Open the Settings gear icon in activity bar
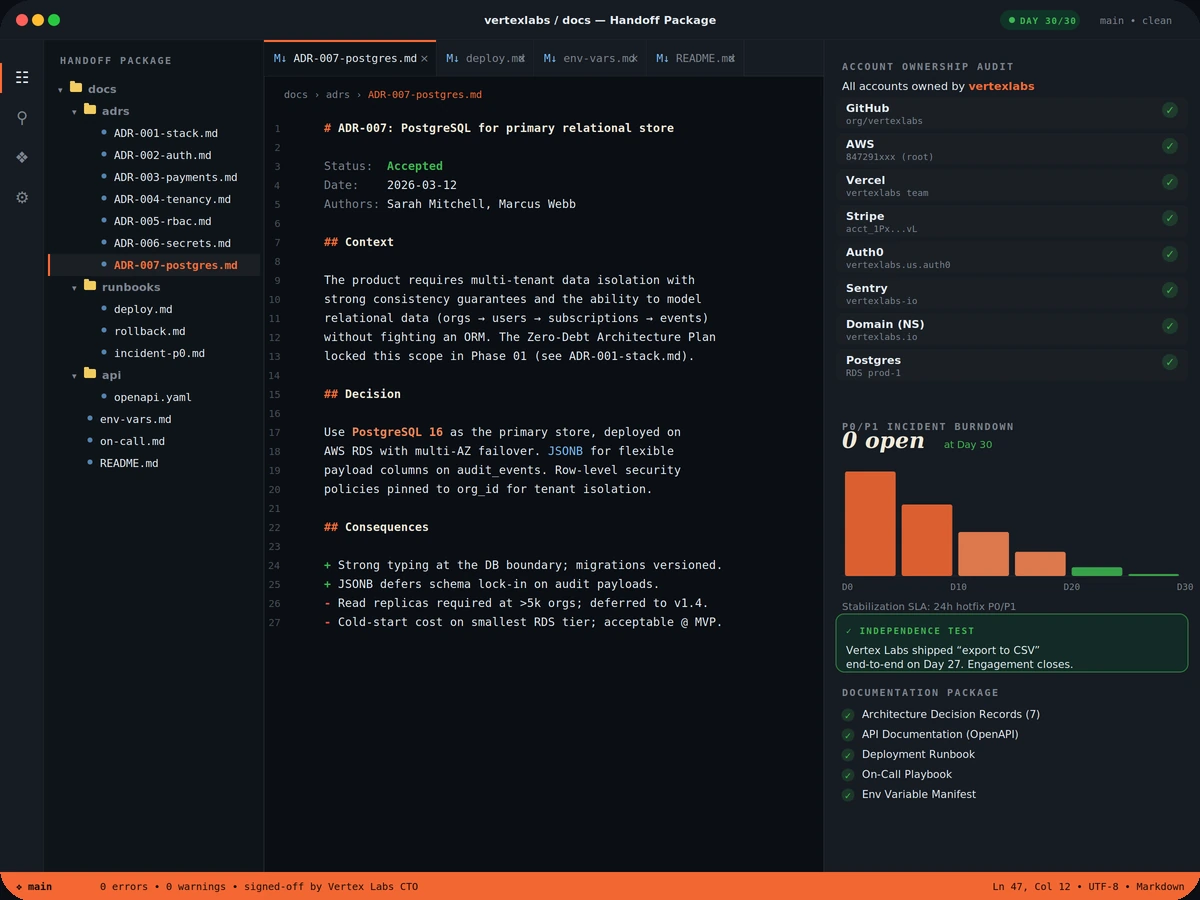This screenshot has width=1200, height=900. pyautogui.click(x=22, y=197)
